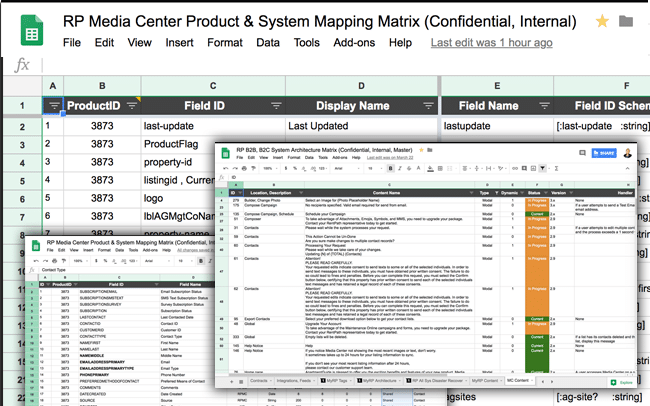Star the RP Media Center Mapping Matrix document
The image size is (650, 406).
point(602,21)
